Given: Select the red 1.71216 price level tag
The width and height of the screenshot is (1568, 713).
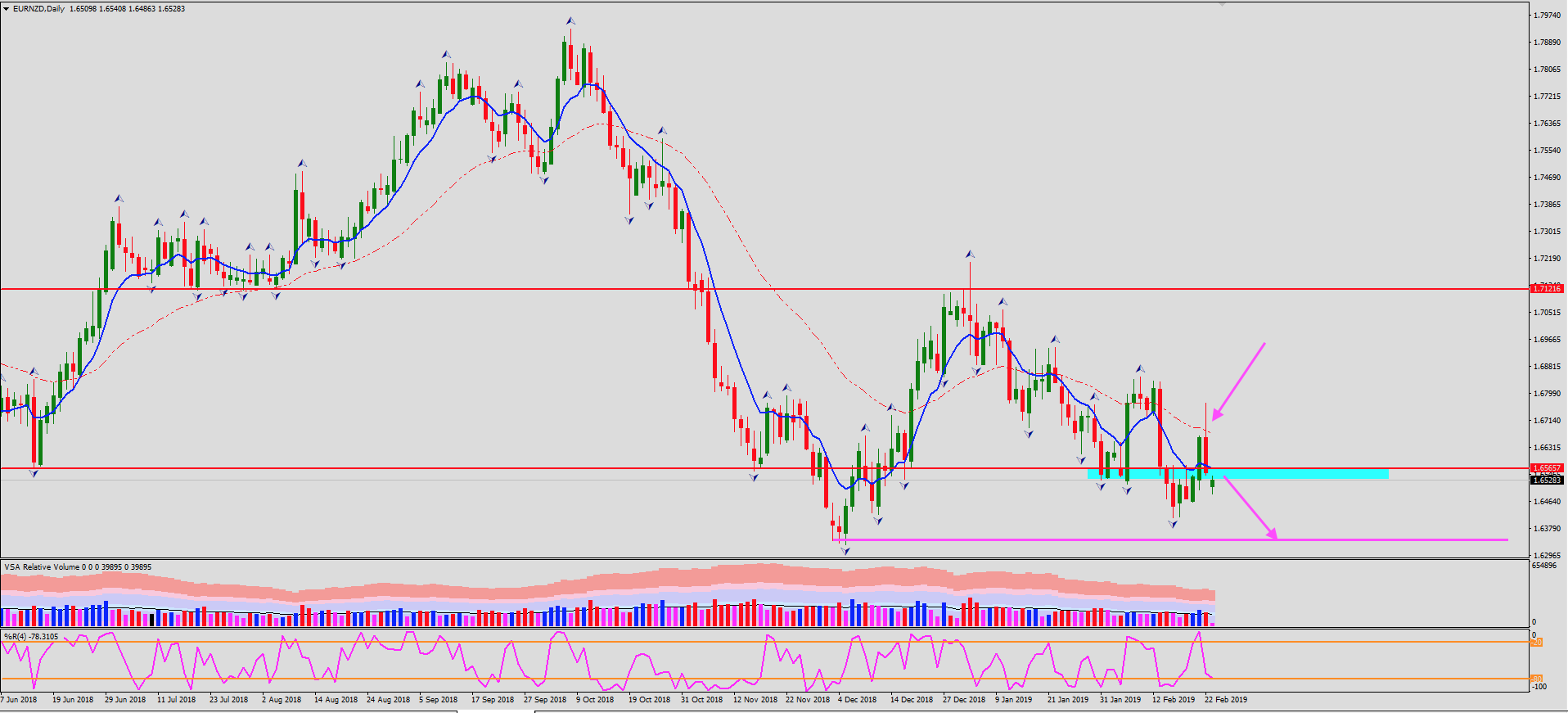Looking at the screenshot, I should pos(1547,288).
